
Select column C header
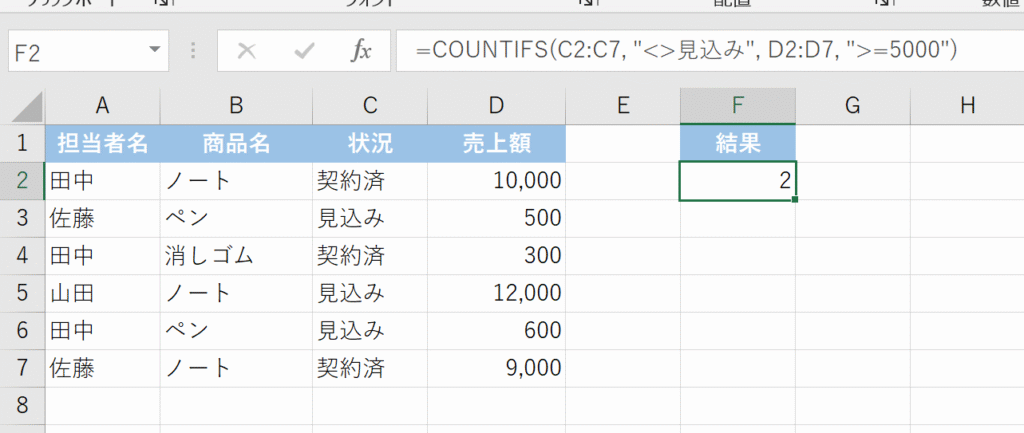coord(370,106)
